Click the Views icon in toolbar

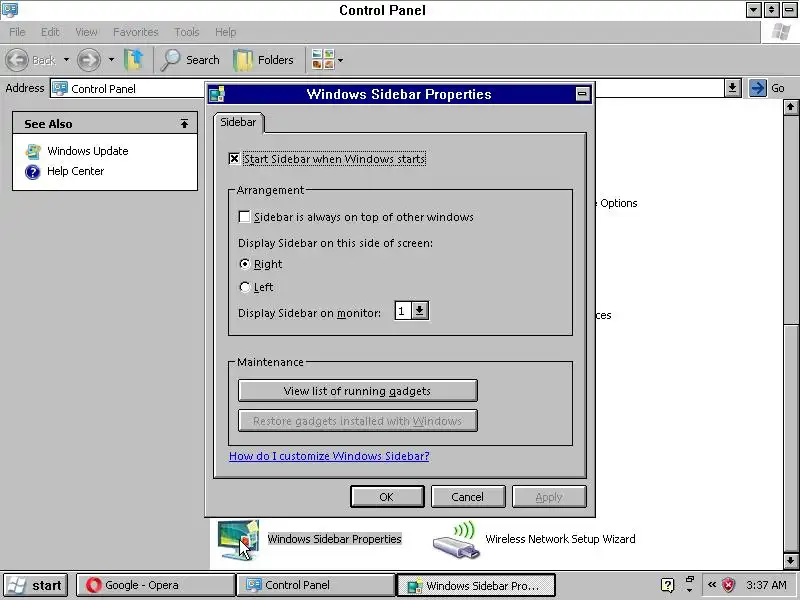tap(323, 60)
